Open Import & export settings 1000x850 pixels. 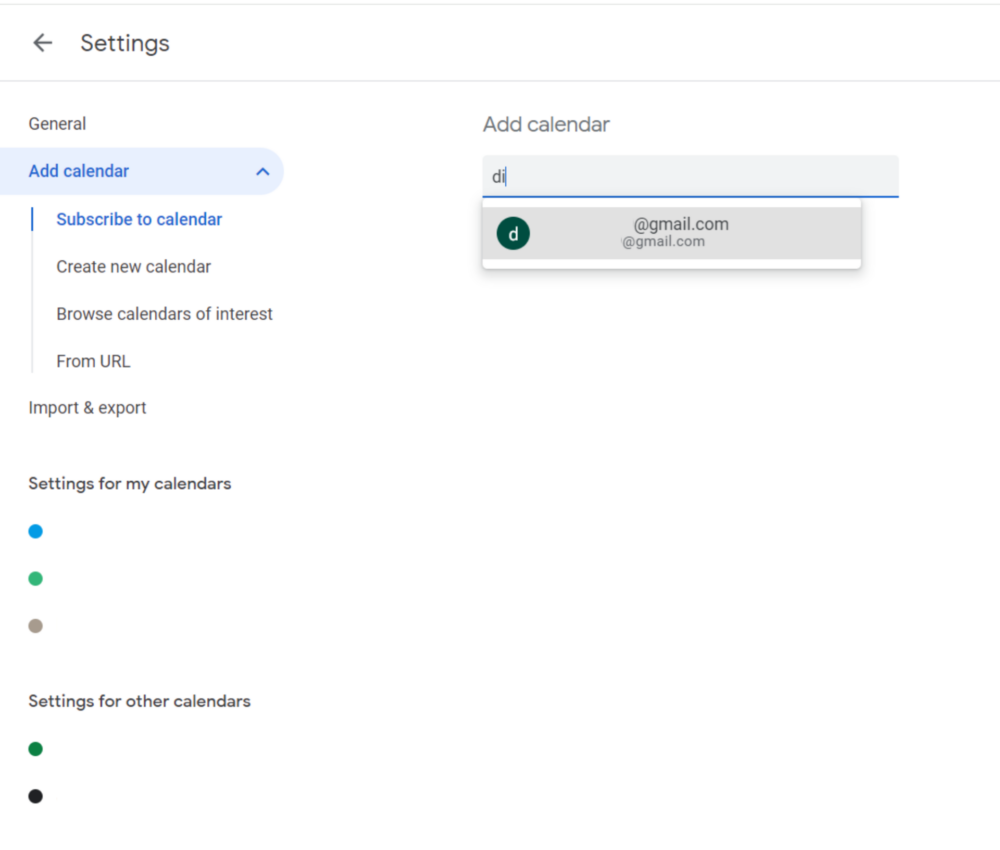[x=87, y=408]
